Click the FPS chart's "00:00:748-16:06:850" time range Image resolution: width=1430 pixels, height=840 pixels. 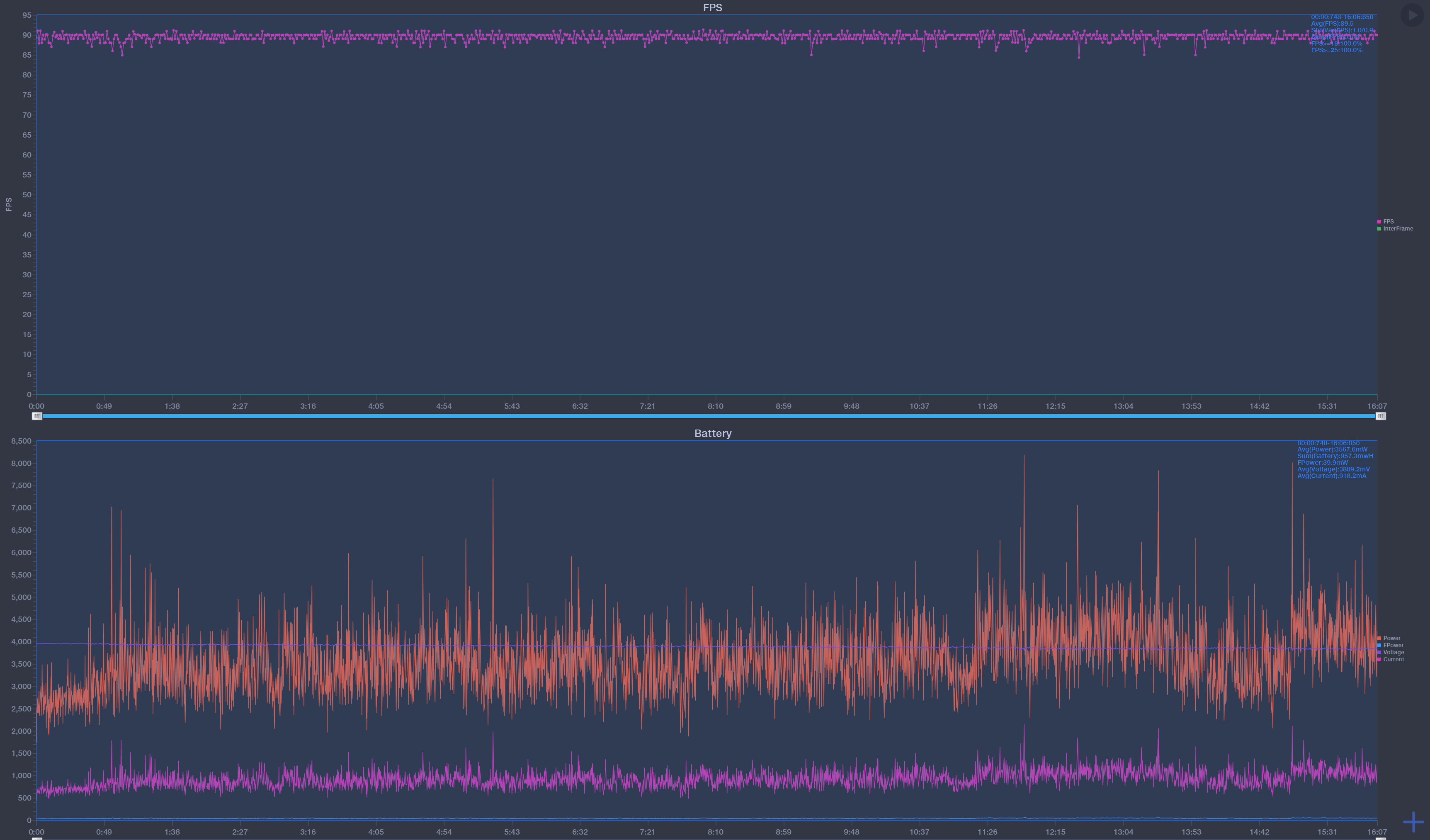1342,17
